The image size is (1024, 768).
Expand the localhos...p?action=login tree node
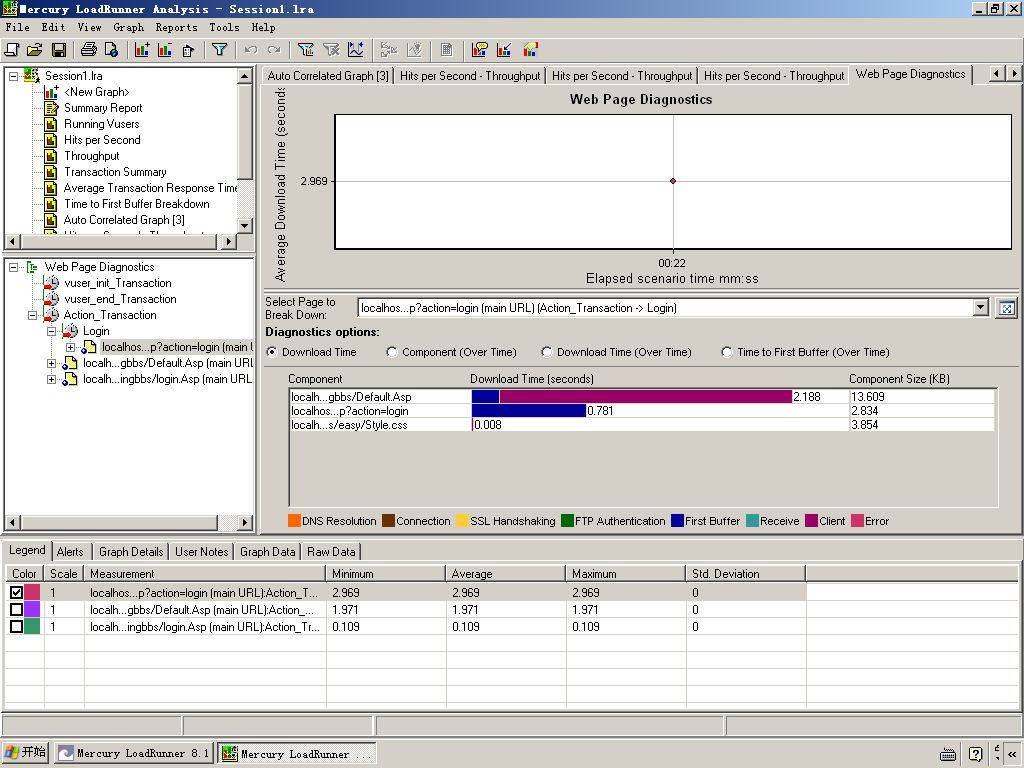pos(70,347)
